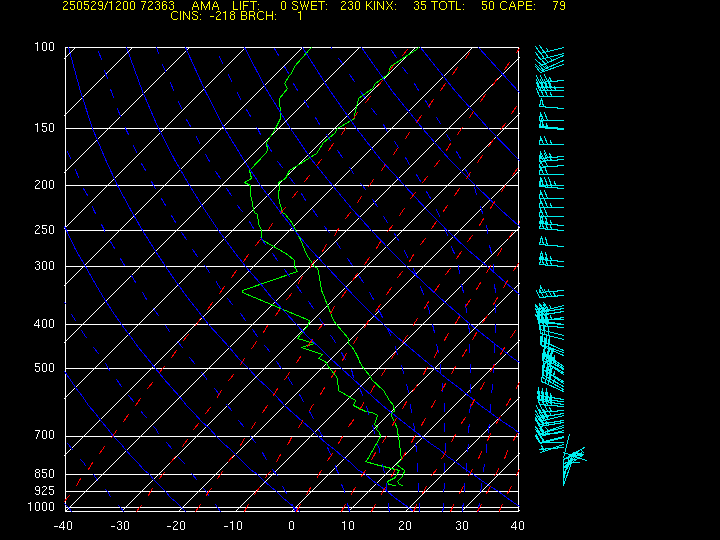The width and height of the screenshot is (720, 540).
Task: Select station number 72363
Action: click(x=156, y=6)
